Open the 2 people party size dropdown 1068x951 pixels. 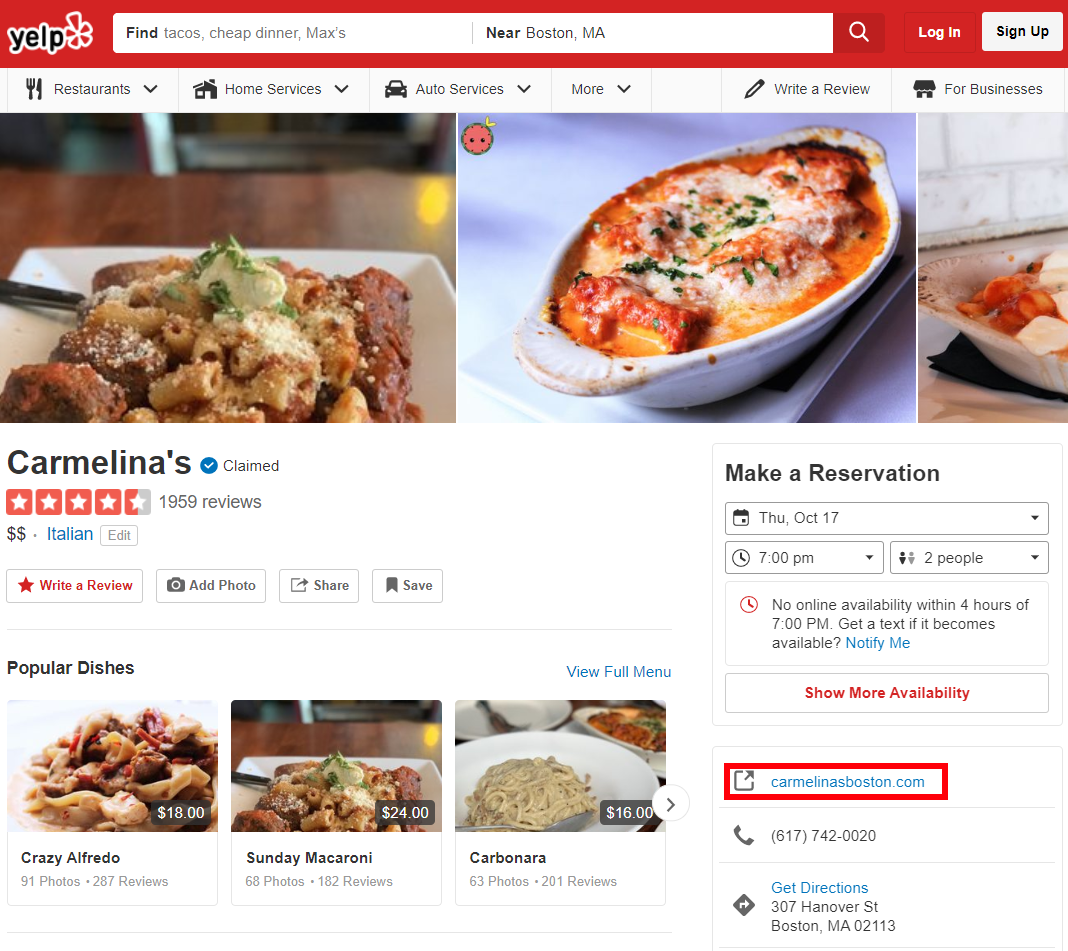coord(969,558)
